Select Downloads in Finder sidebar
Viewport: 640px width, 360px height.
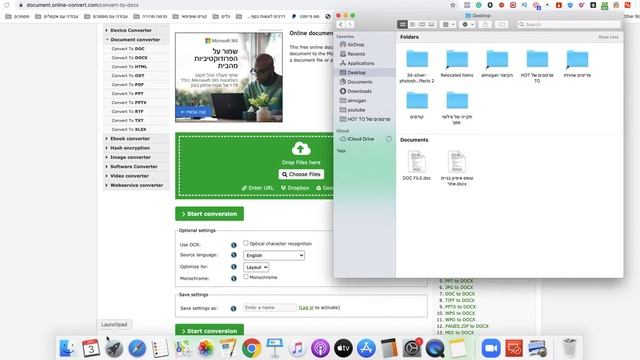click(x=359, y=91)
